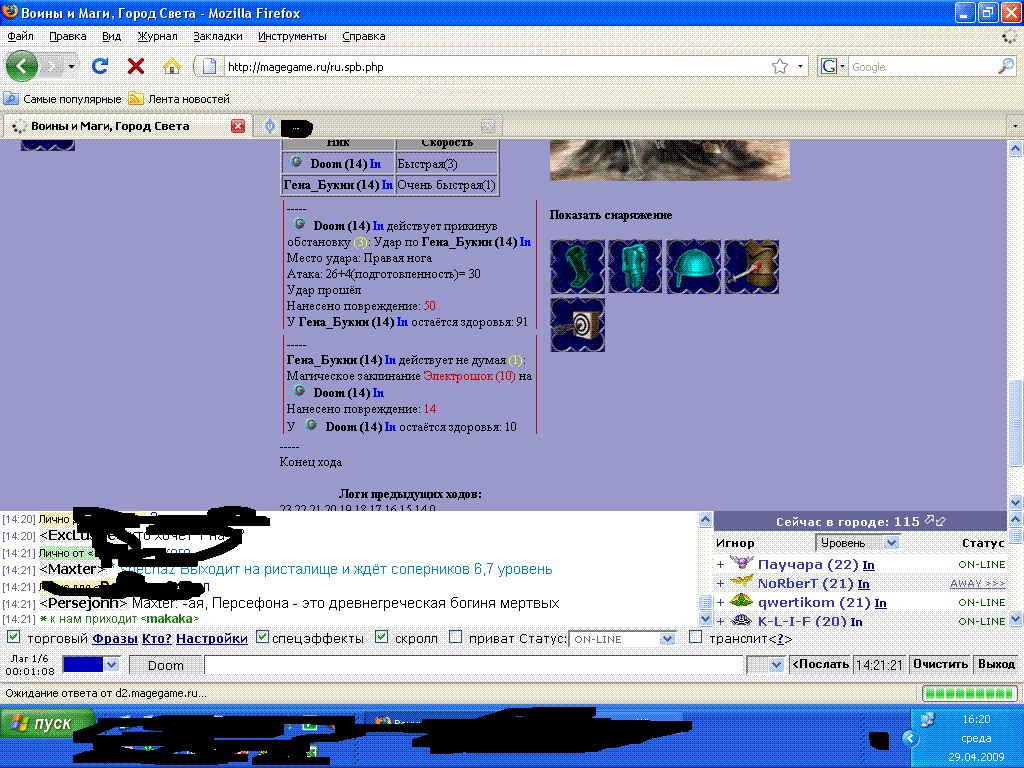Image resolution: width=1024 pixels, height=768 pixels.
Task: Enable the приват checkbox
Action: [456, 637]
